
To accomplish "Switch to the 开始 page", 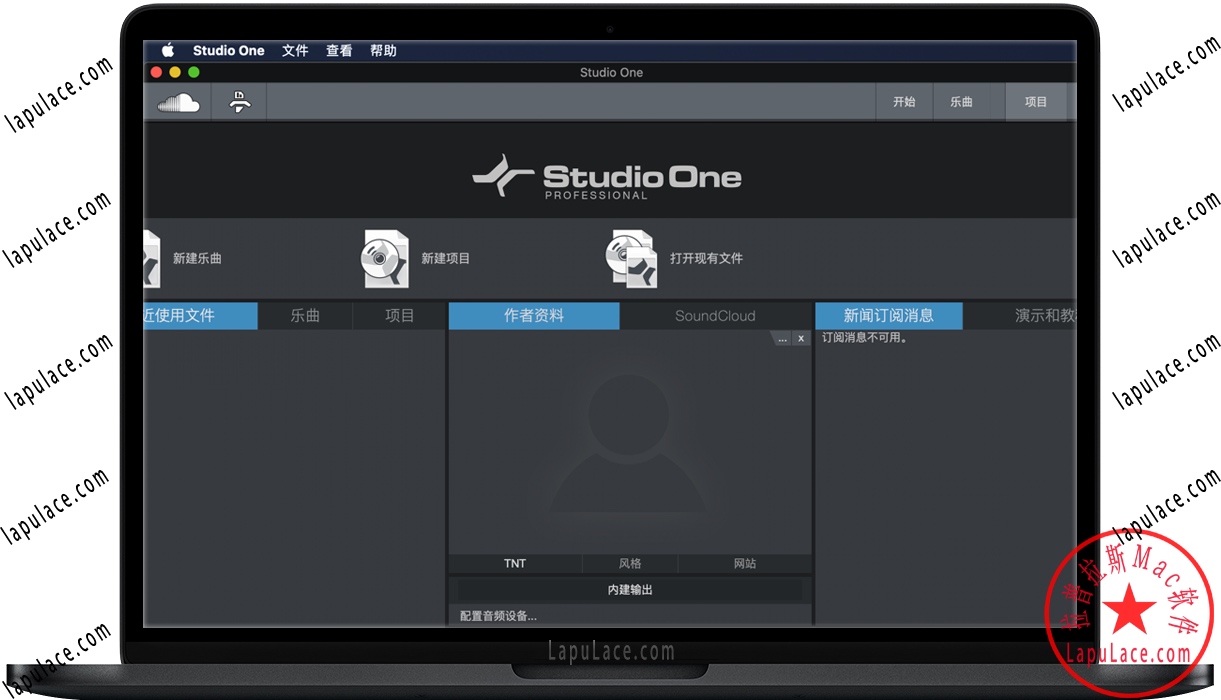I will click(x=904, y=102).
